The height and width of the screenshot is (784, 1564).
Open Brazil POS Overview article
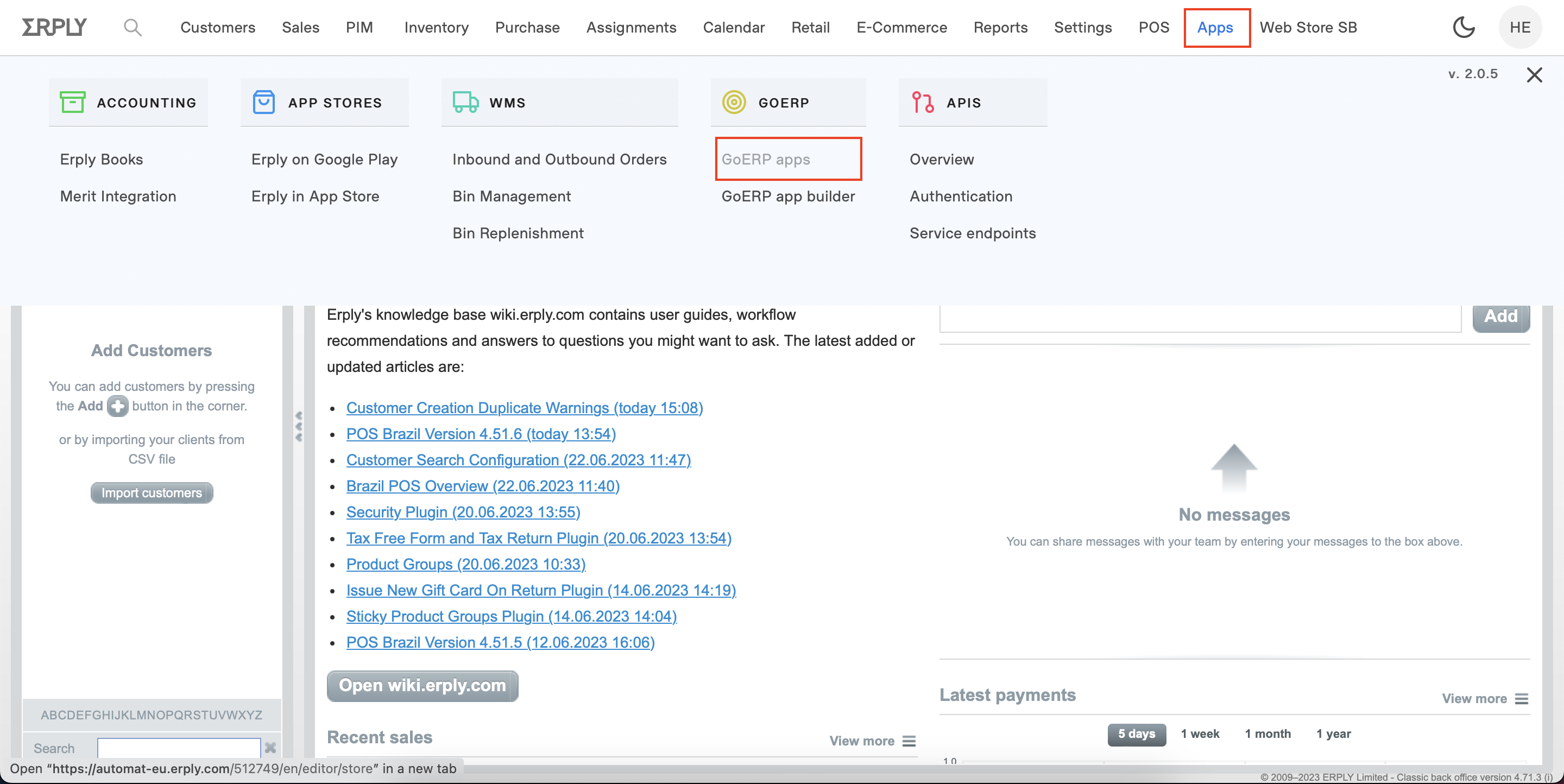click(x=482, y=486)
